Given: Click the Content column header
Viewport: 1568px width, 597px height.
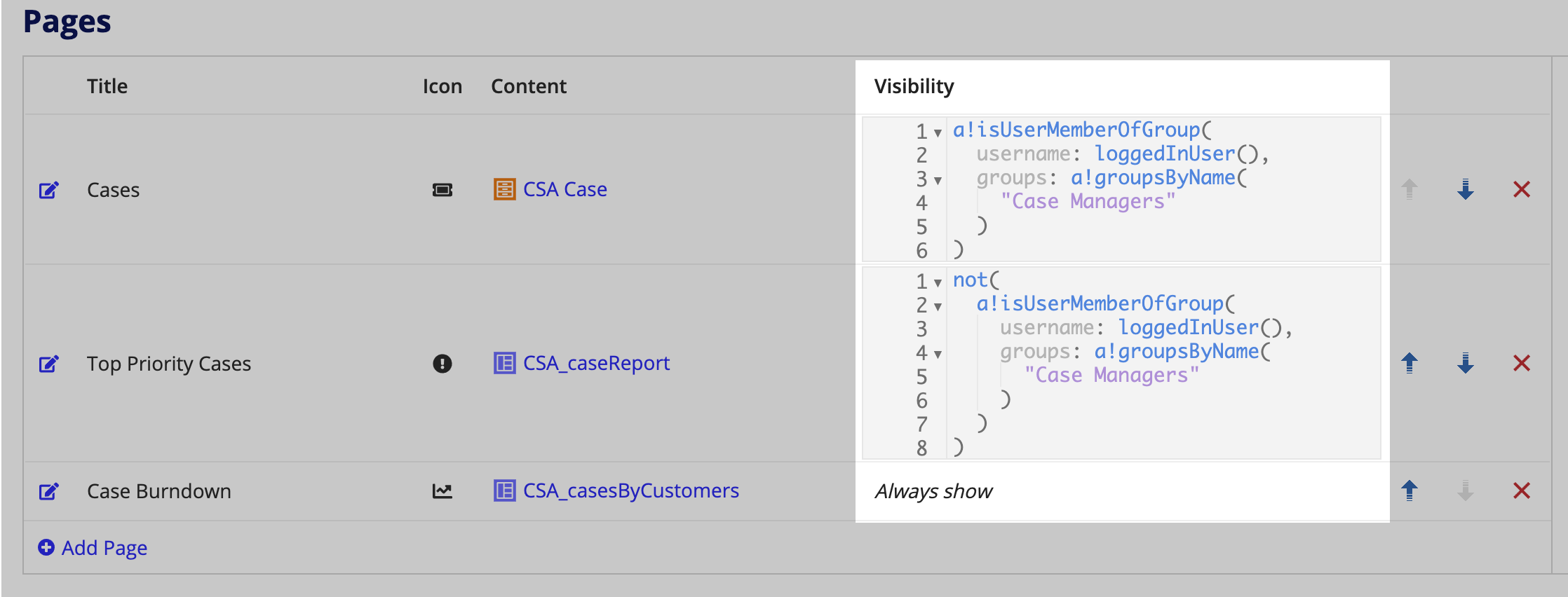Looking at the screenshot, I should [x=529, y=86].
